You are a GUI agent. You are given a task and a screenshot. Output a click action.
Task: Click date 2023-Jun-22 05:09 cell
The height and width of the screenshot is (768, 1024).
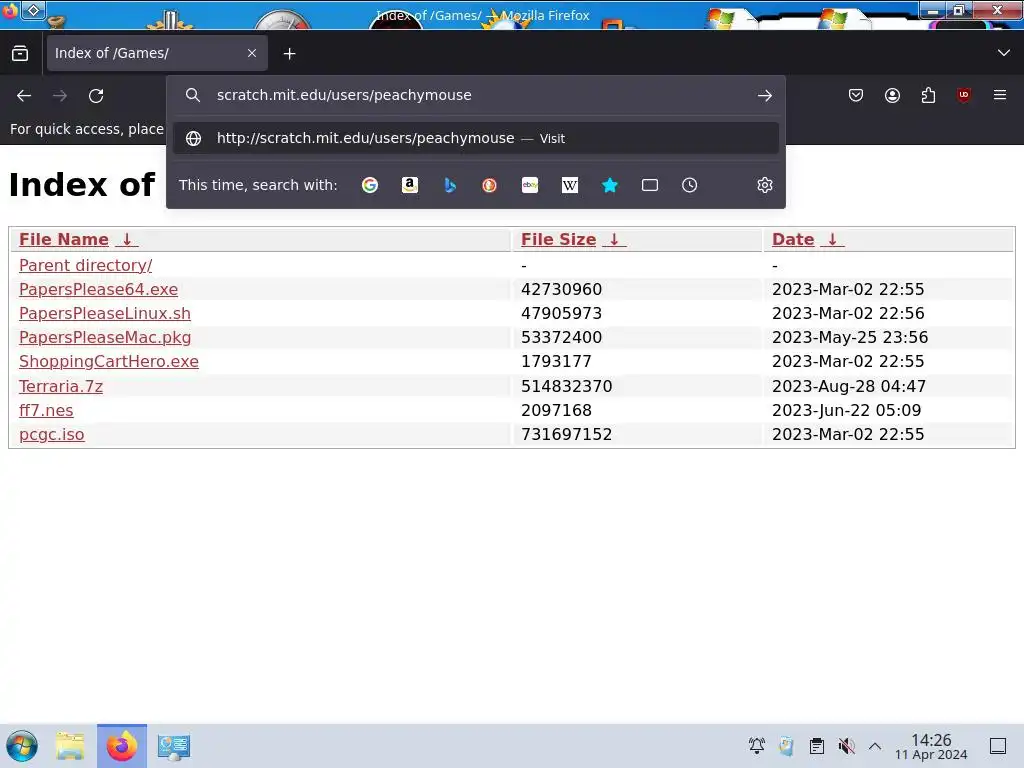tap(846, 411)
